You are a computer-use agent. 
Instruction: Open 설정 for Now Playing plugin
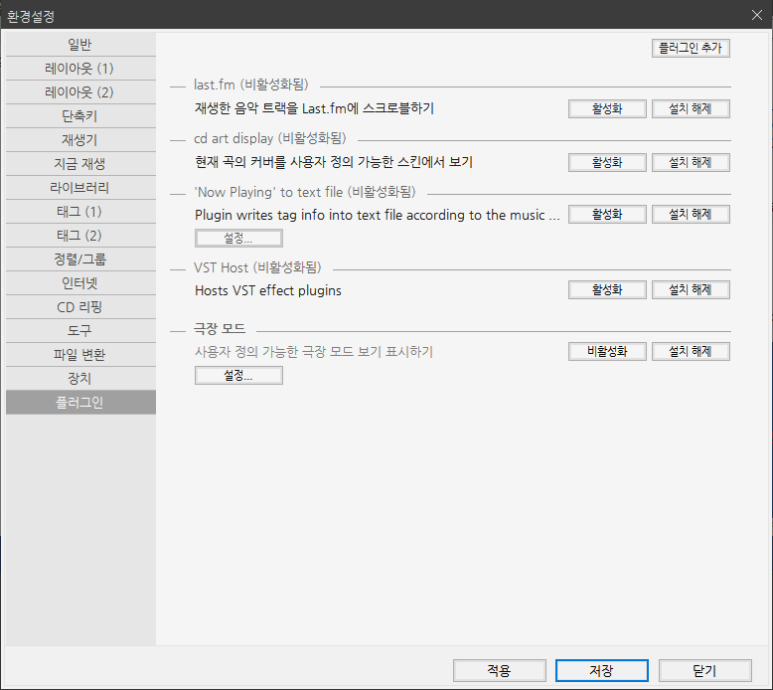point(239,239)
